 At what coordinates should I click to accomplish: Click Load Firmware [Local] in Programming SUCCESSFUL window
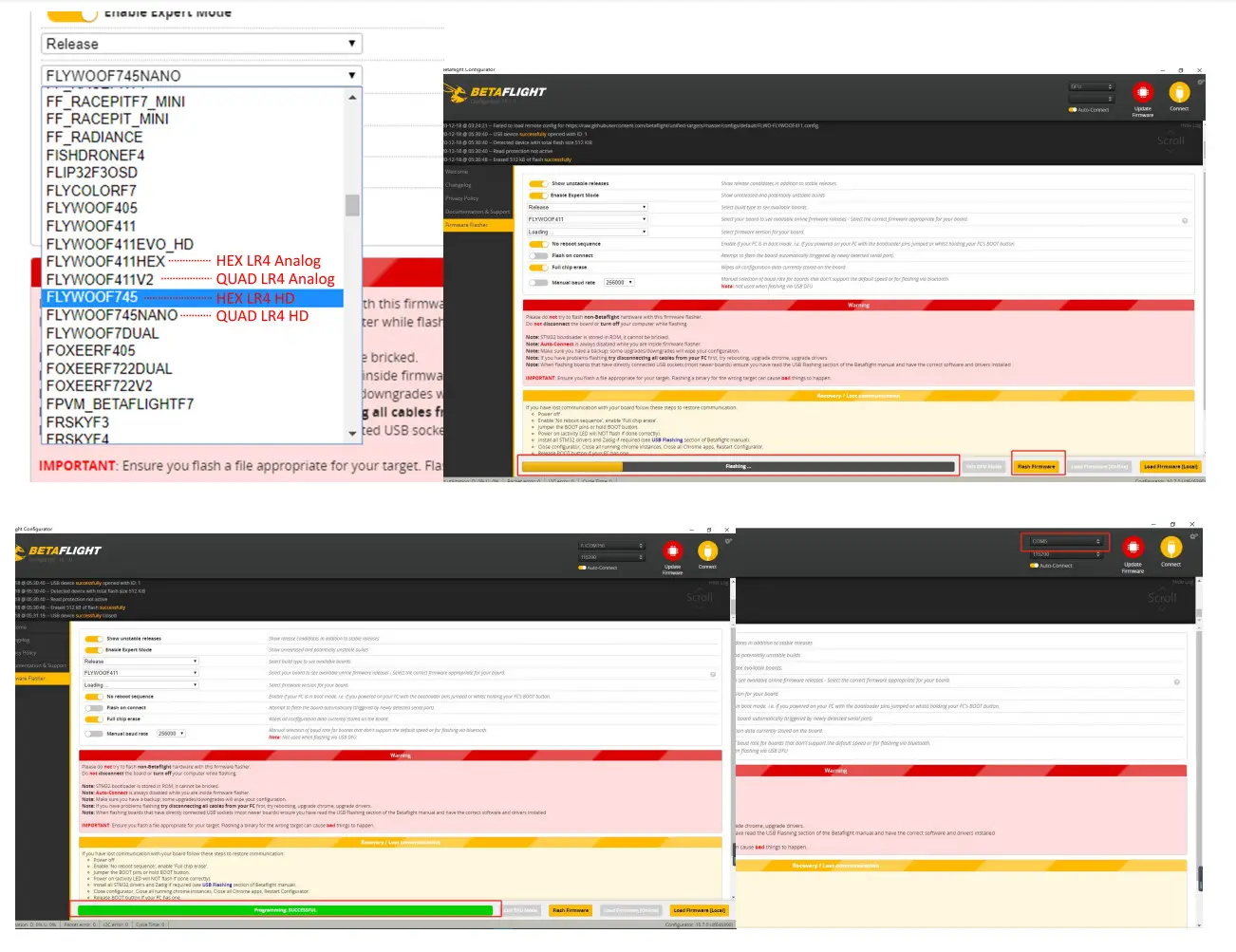pyautogui.click(x=699, y=910)
